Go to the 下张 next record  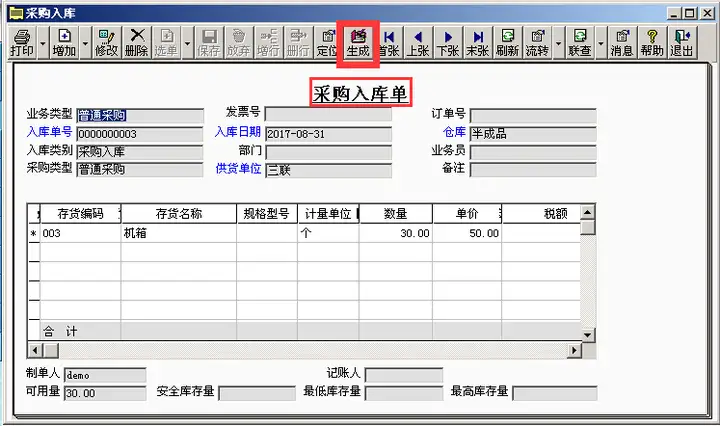pyautogui.click(x=448, y=43)
